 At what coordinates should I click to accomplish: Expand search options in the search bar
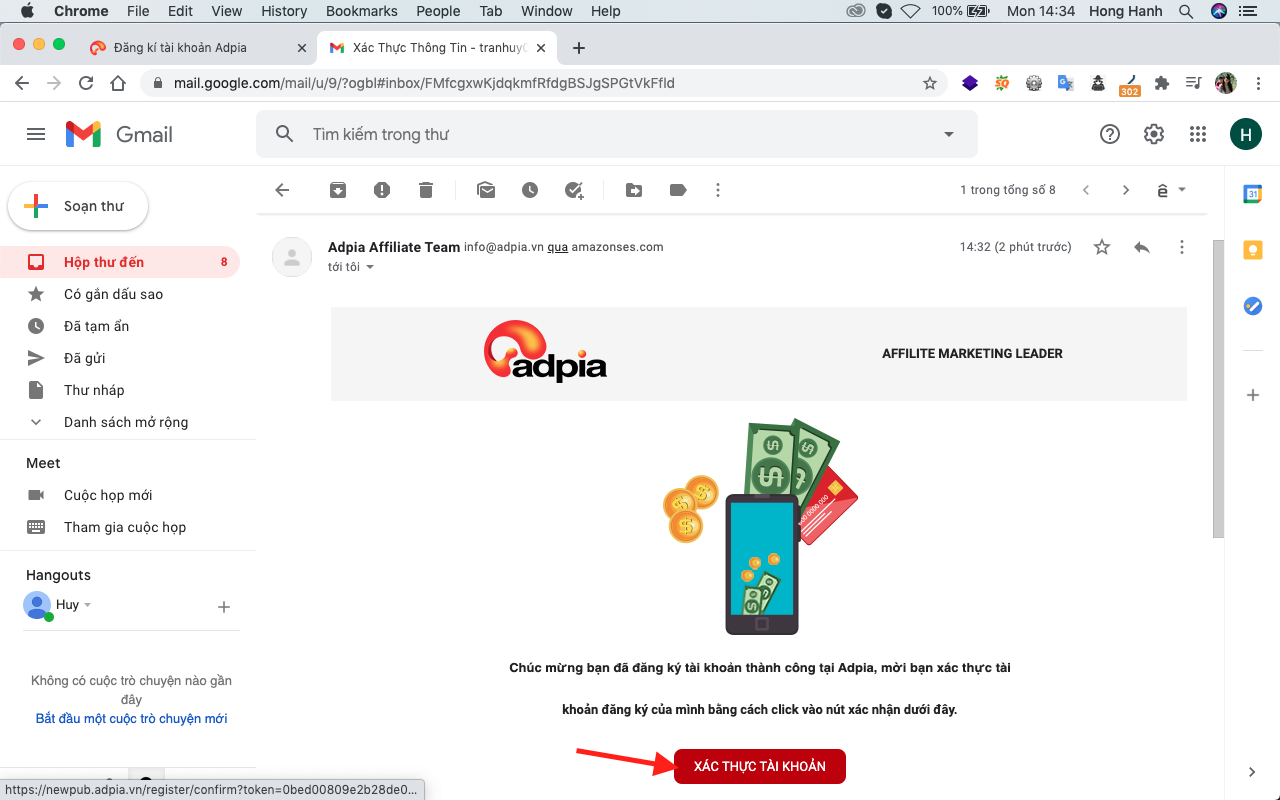[947, 133]
